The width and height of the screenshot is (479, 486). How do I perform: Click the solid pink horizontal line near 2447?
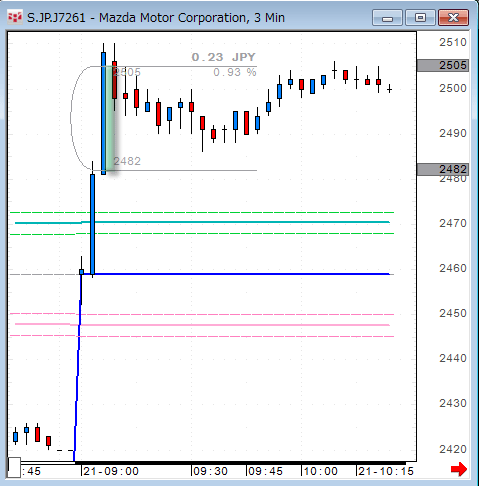(202, 325)
